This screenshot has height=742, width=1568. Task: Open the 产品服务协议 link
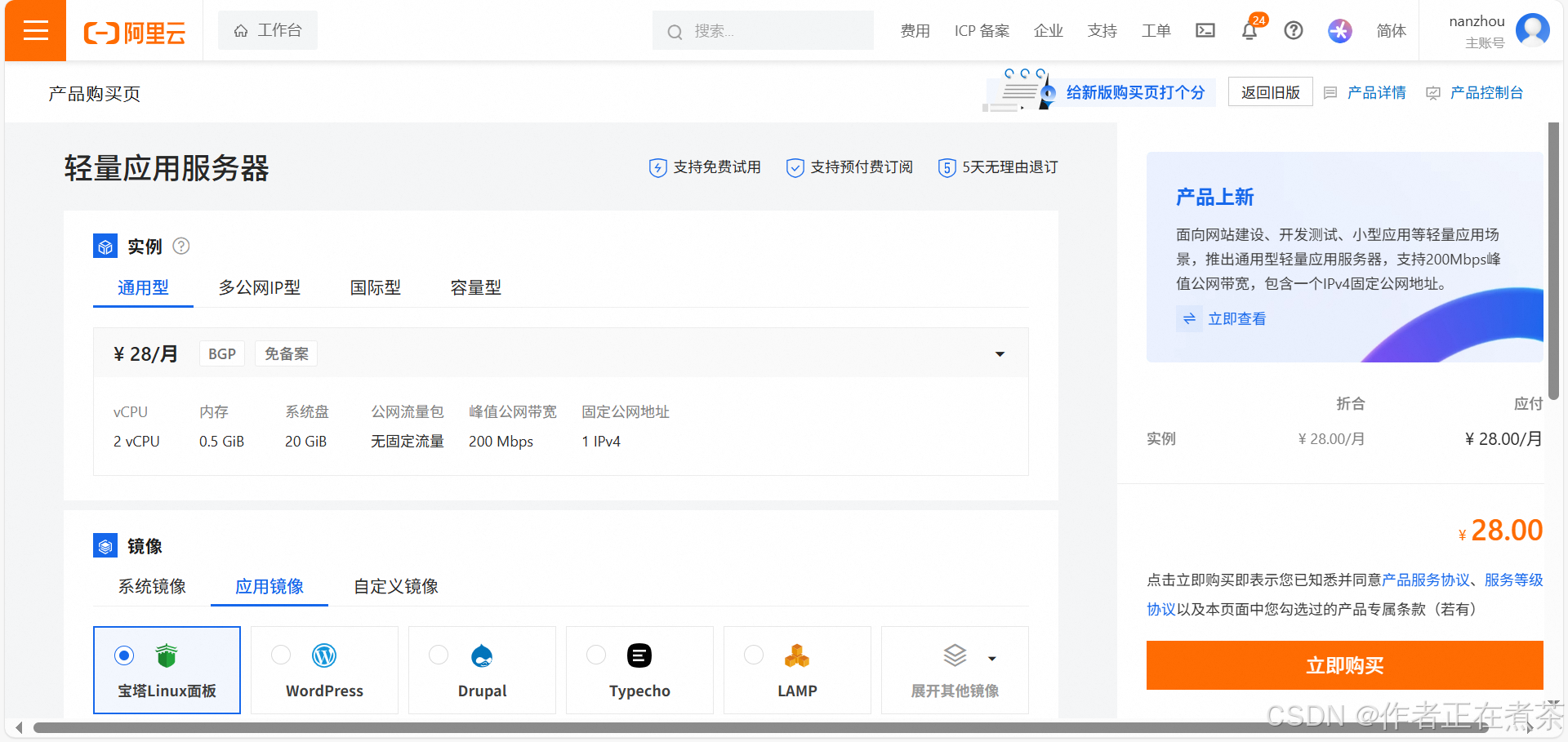[x=1426, y=580]
